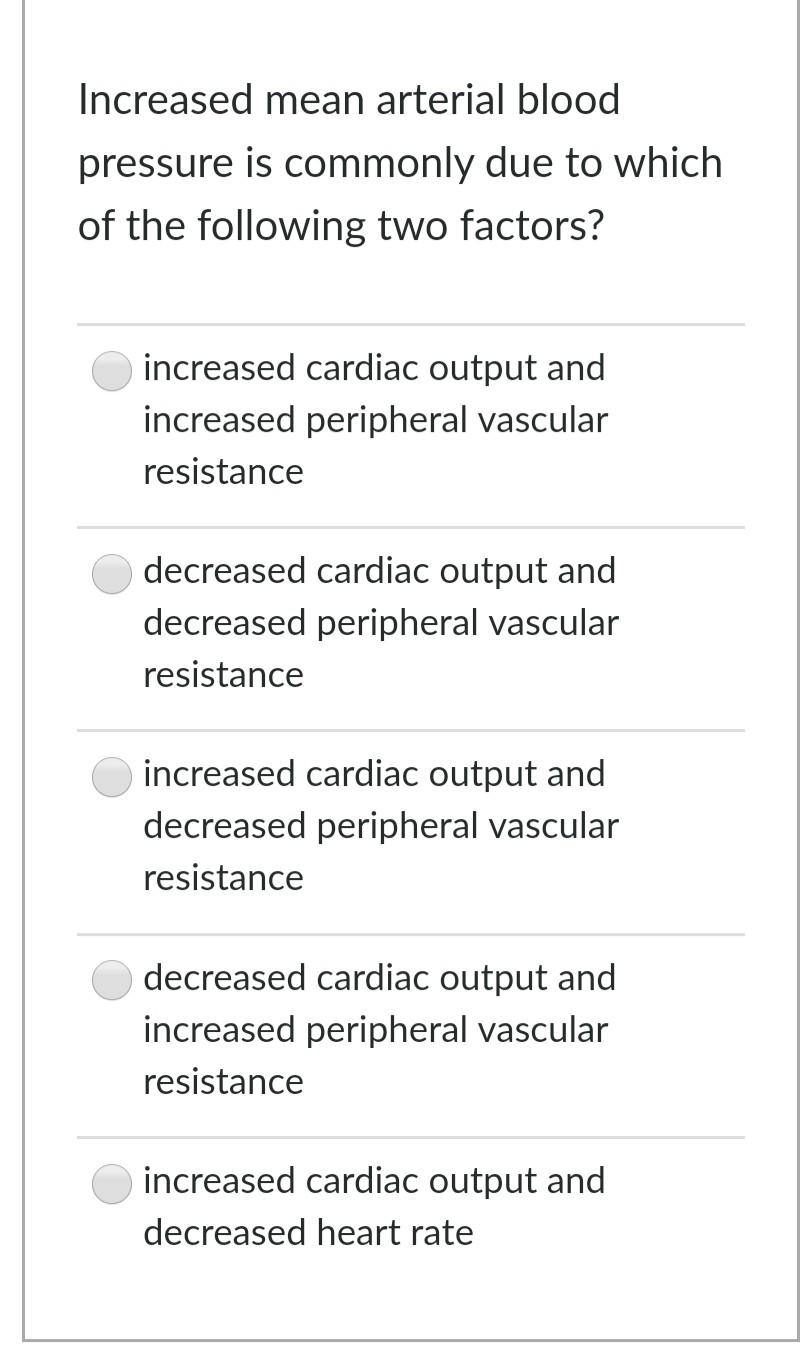The height and width of the screenshot is (1349, 800).
Task: Select increased cardiac output and increased peripheral vascular resistance
Action: pos(111,371)
